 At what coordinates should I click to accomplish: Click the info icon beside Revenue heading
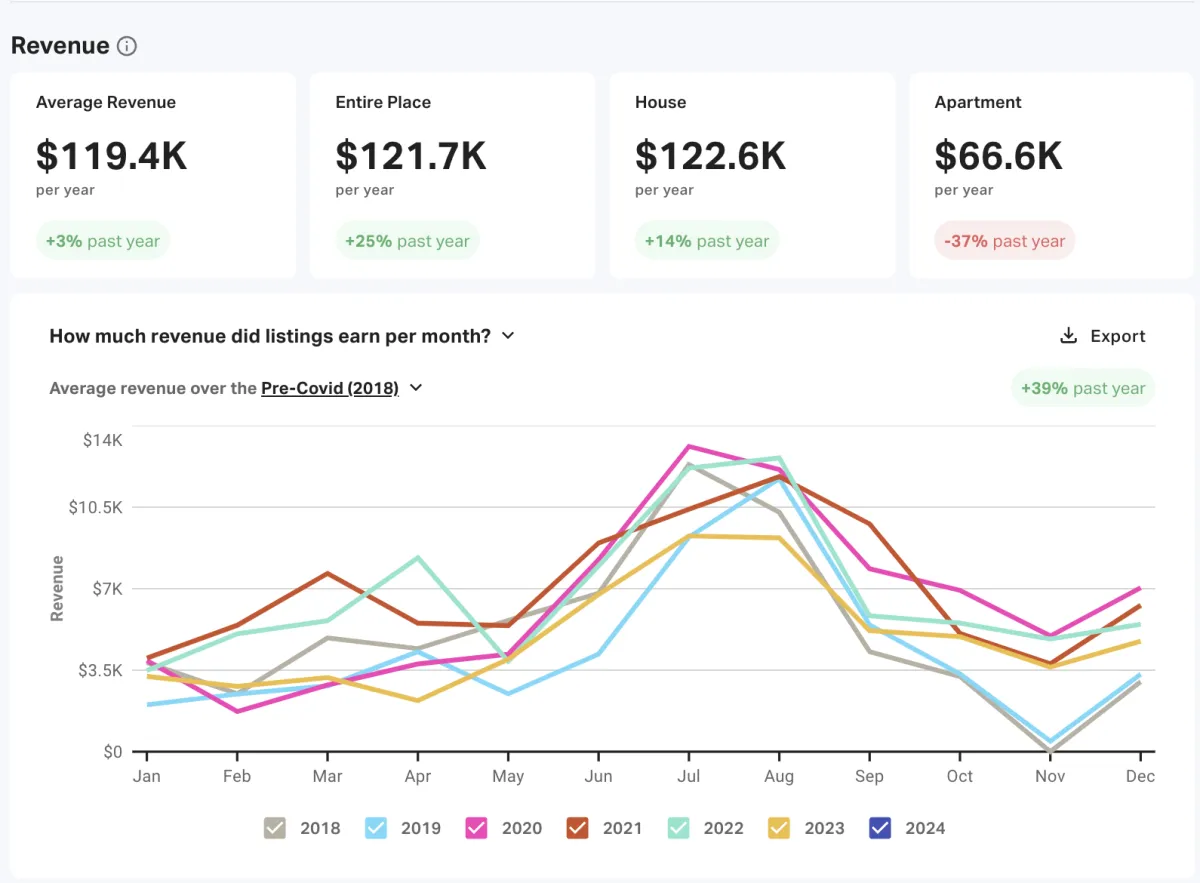pyautogui.click(x=127, y=46)
